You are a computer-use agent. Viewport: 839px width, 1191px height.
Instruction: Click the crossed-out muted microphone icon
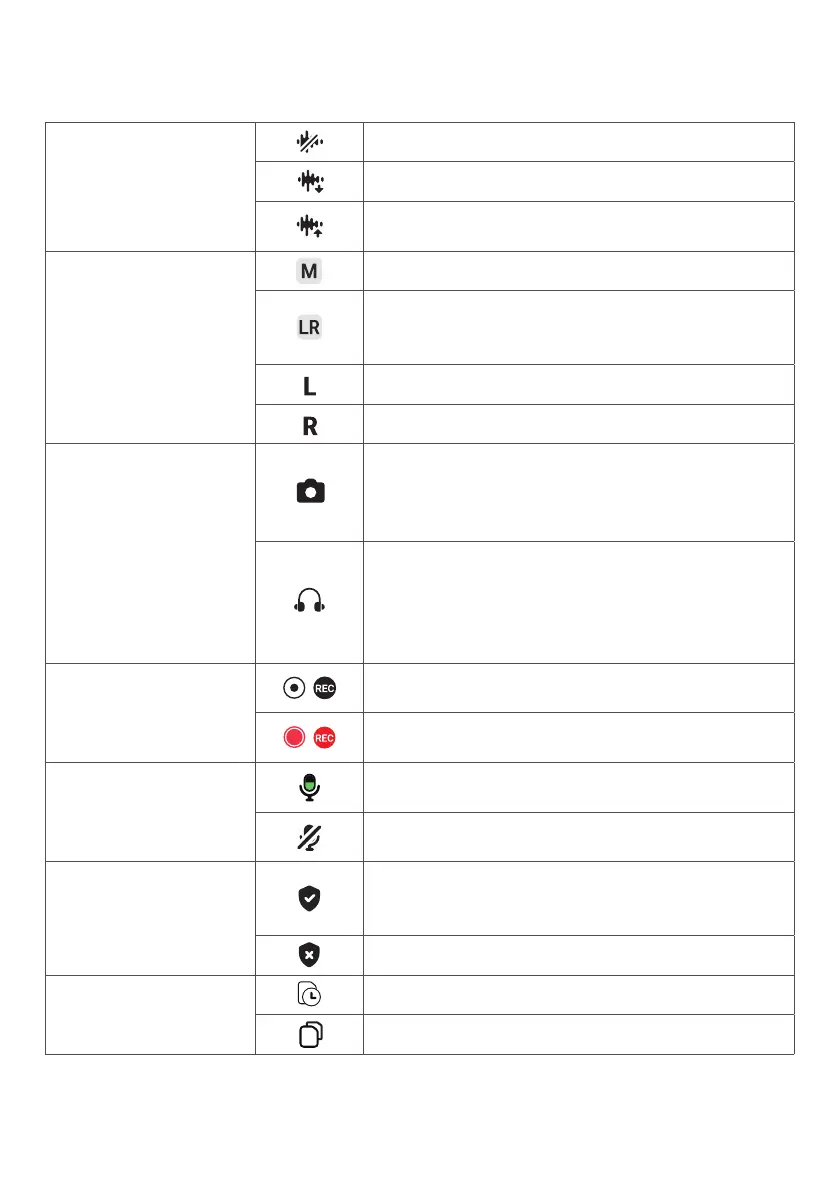[x=309, y=836]
